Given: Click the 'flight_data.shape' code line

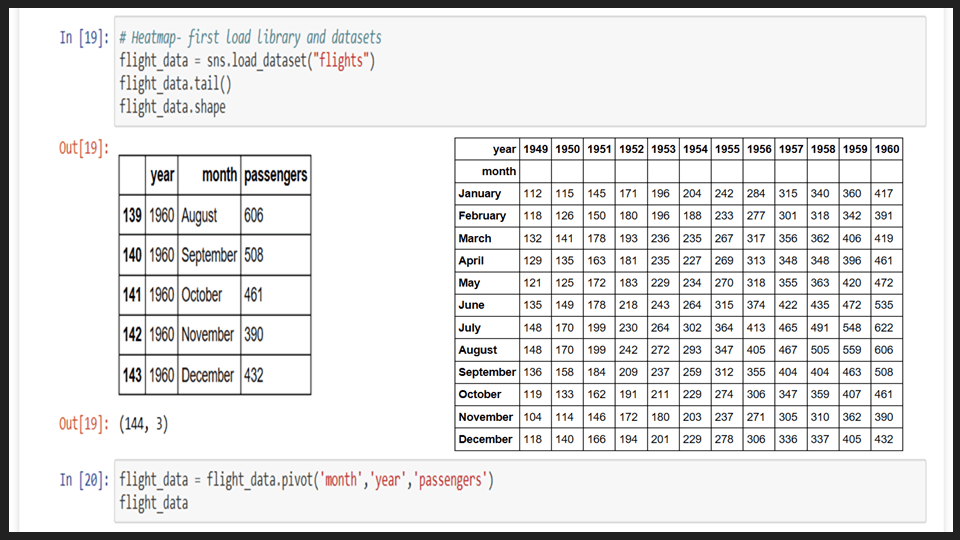Looking at the screenshot, I should tap(173, 107).
